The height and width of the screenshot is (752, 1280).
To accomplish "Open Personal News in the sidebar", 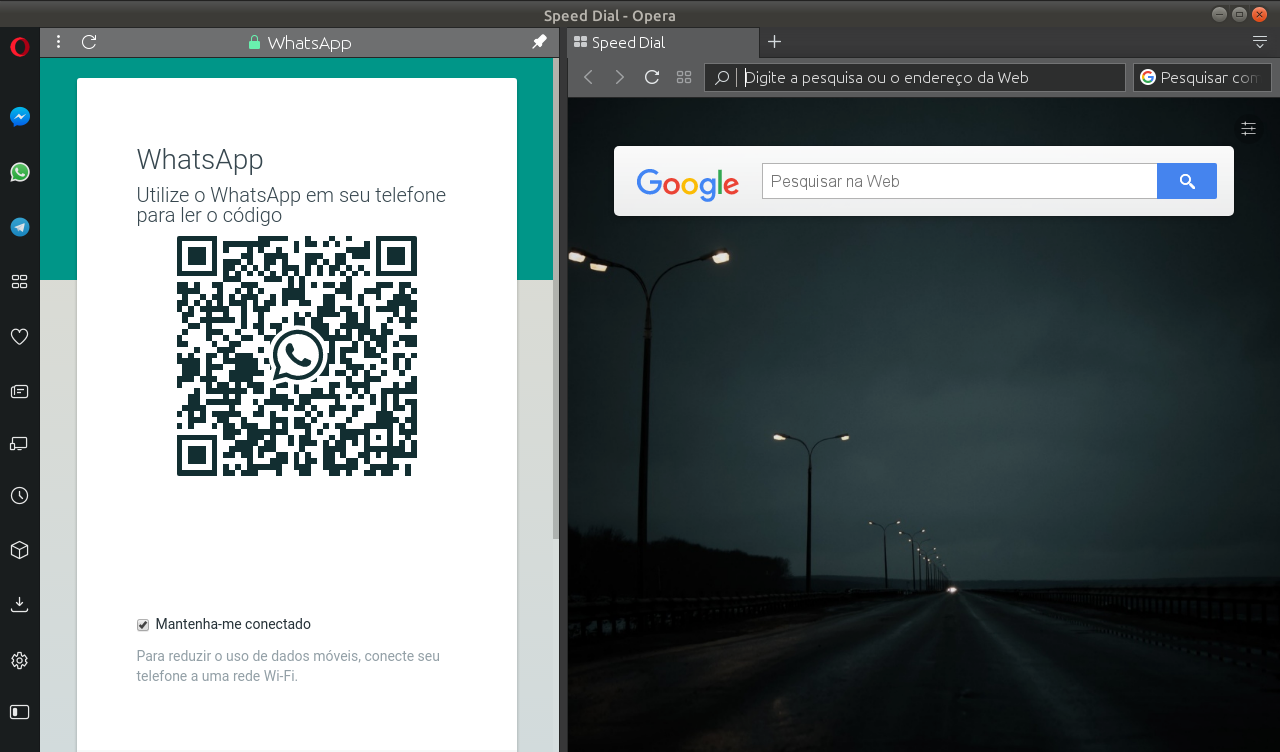I will [19, 391].
